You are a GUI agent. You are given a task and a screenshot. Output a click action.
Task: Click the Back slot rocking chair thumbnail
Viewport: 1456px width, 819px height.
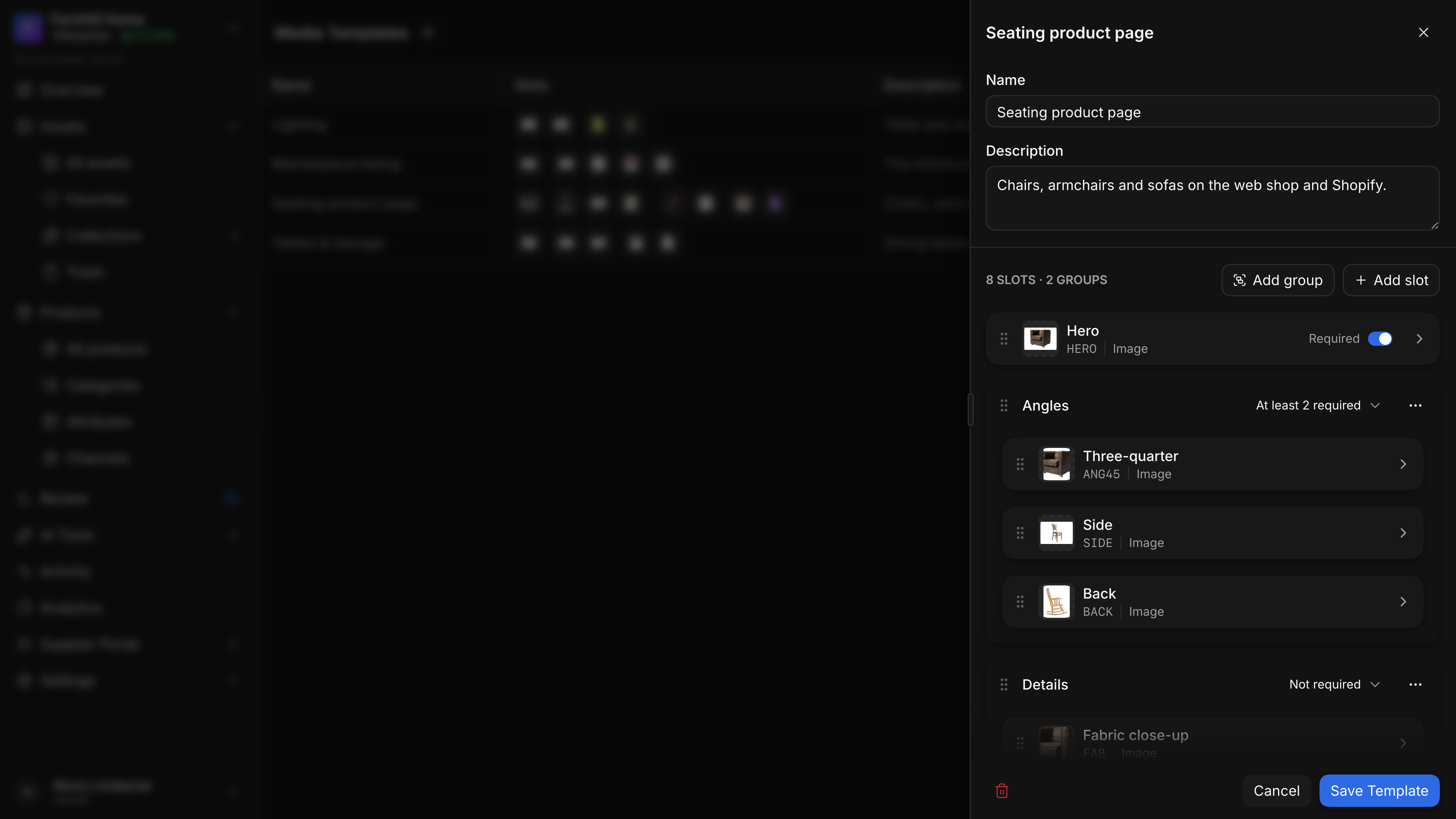[1056, 601]
